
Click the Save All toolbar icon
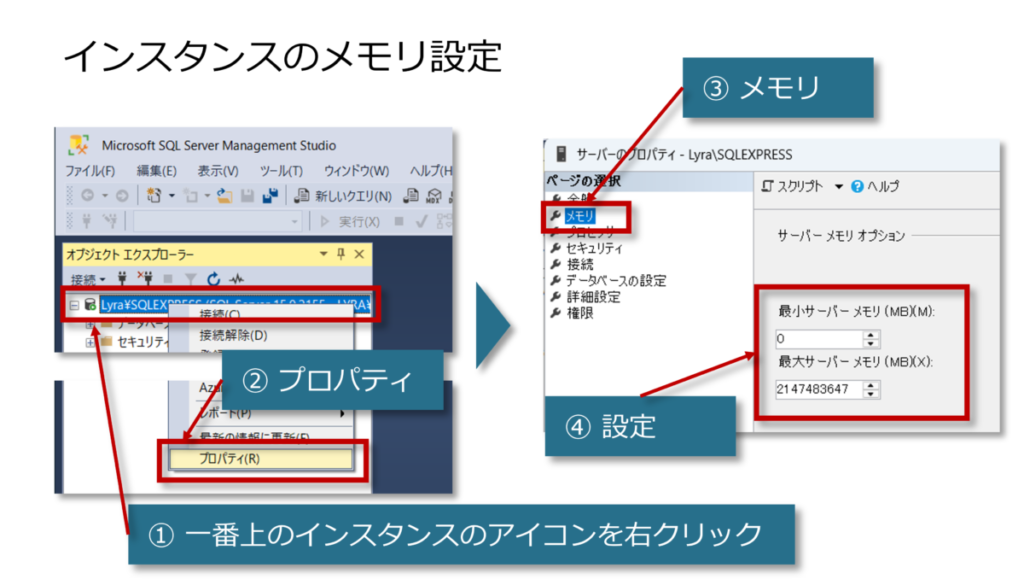tap(269, 196)
